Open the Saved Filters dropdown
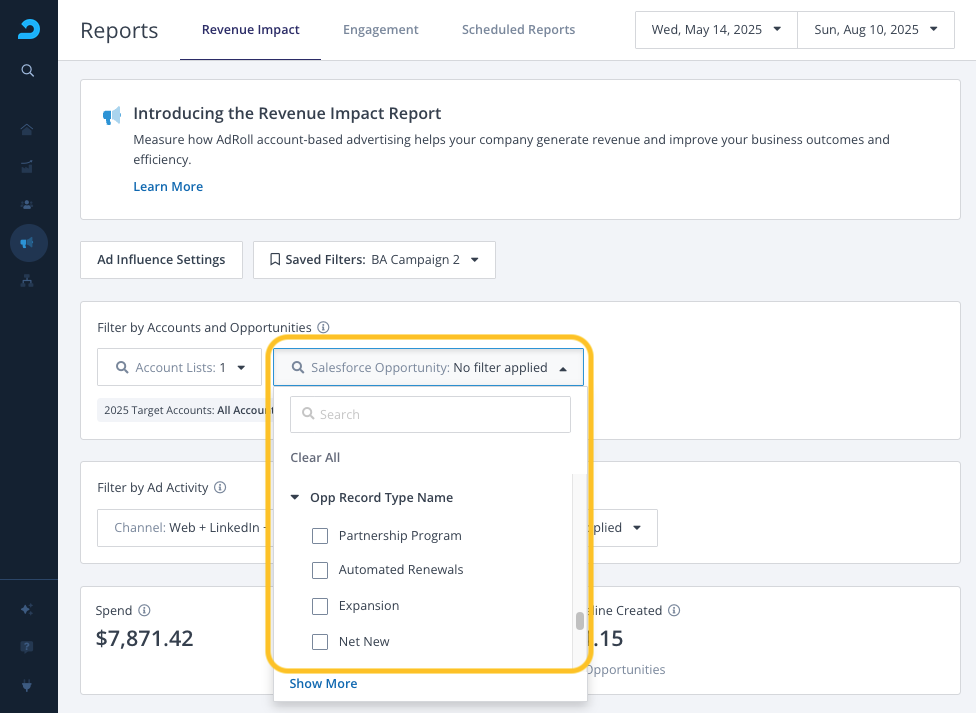This screenshot has width=976, height=713. [x=374, y=260]
